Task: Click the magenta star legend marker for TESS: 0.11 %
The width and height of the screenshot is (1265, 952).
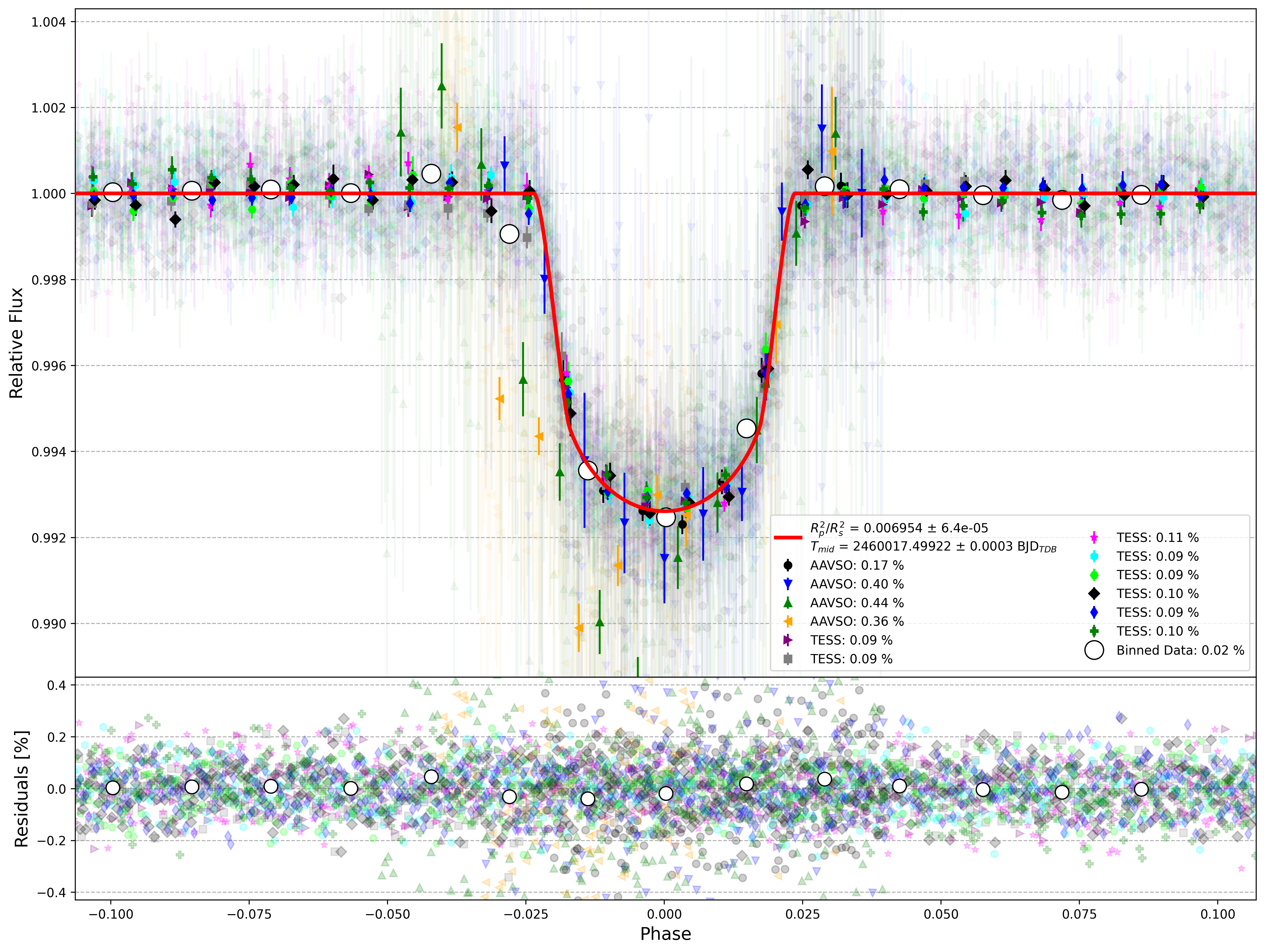Action: point(1094,537)
